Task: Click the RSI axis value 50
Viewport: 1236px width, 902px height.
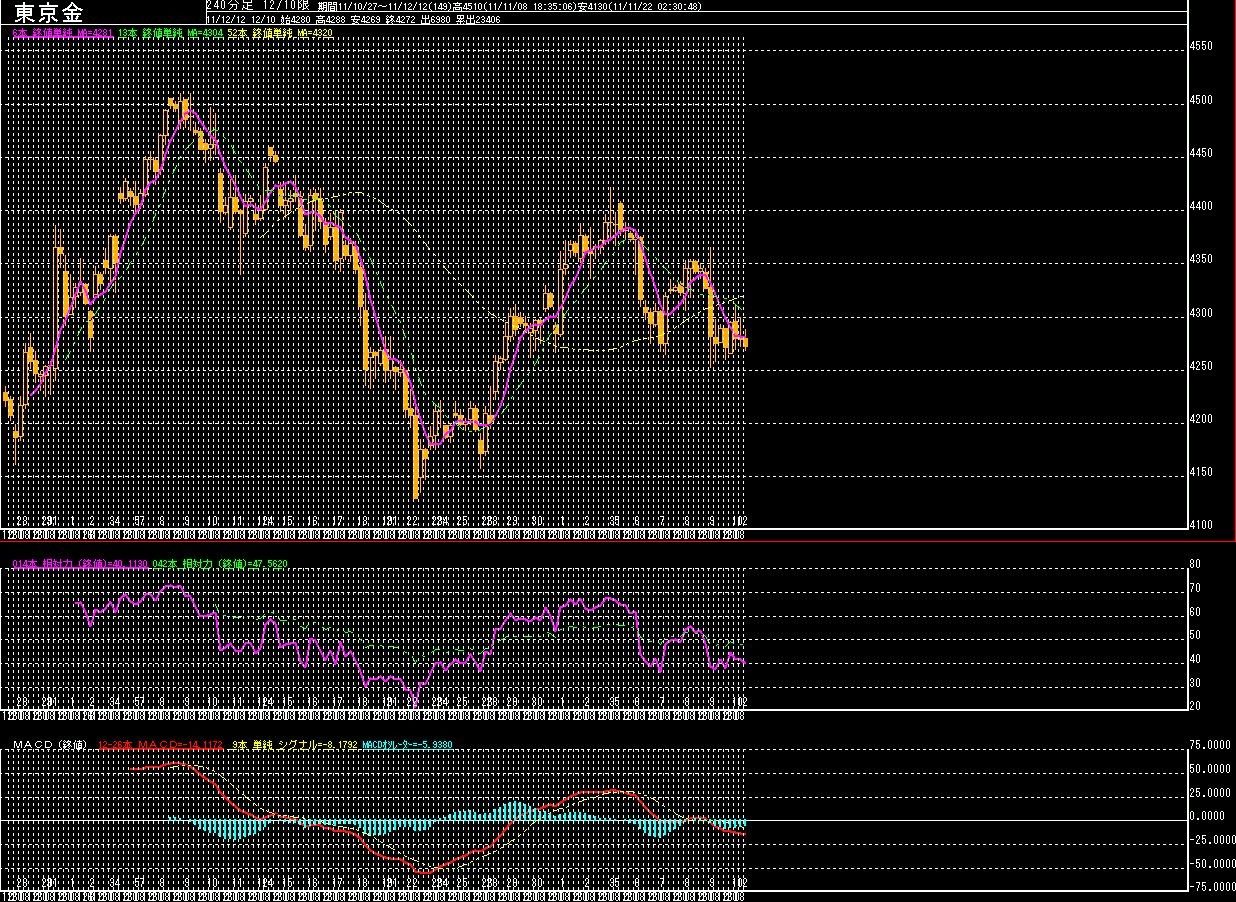Action: 1194,635
